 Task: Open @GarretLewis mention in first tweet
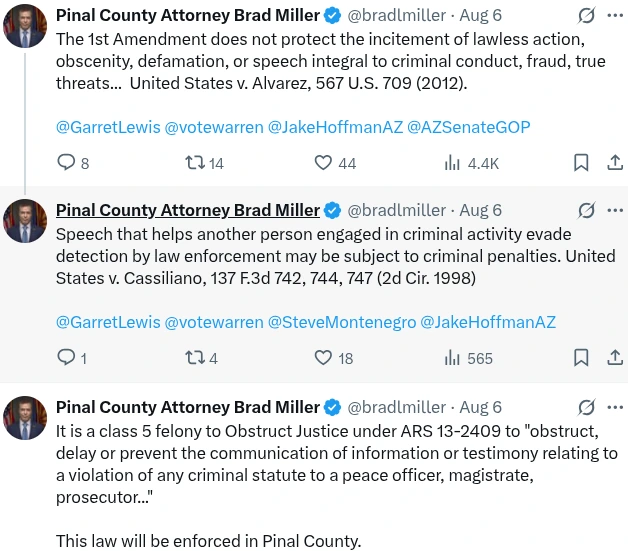click(108, 127)
